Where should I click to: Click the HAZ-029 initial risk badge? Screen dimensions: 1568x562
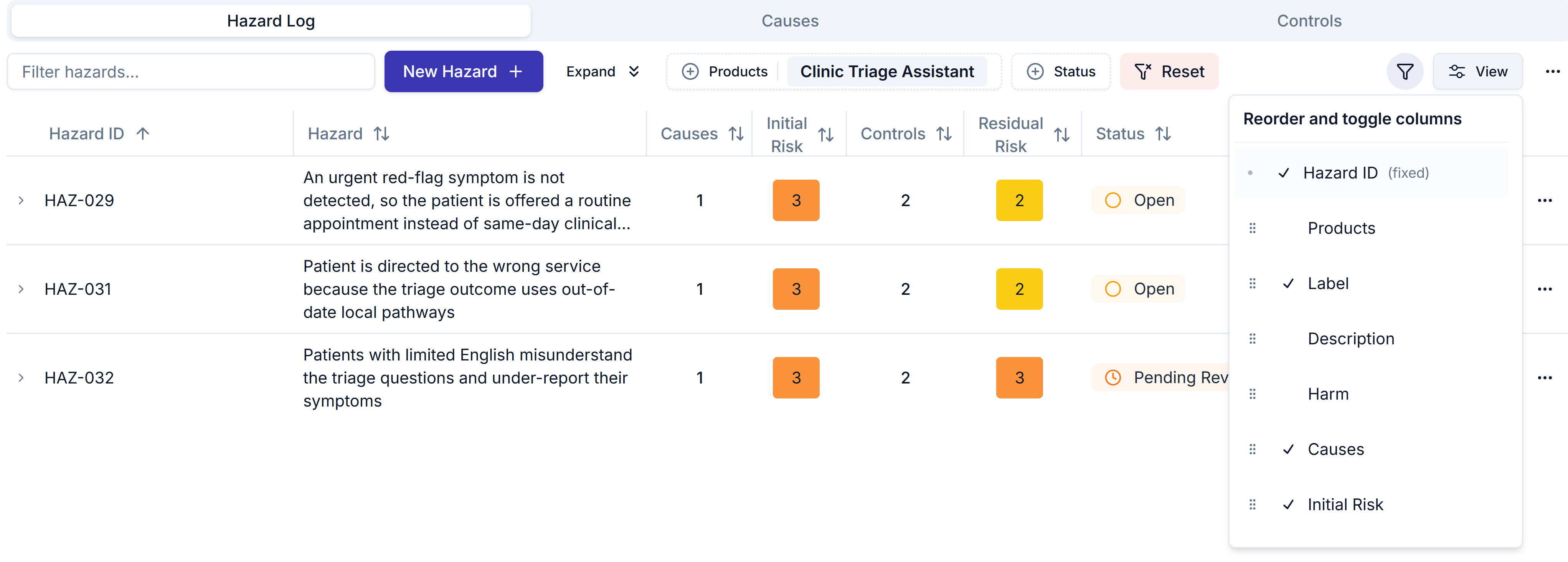click(x=796, y=200)
